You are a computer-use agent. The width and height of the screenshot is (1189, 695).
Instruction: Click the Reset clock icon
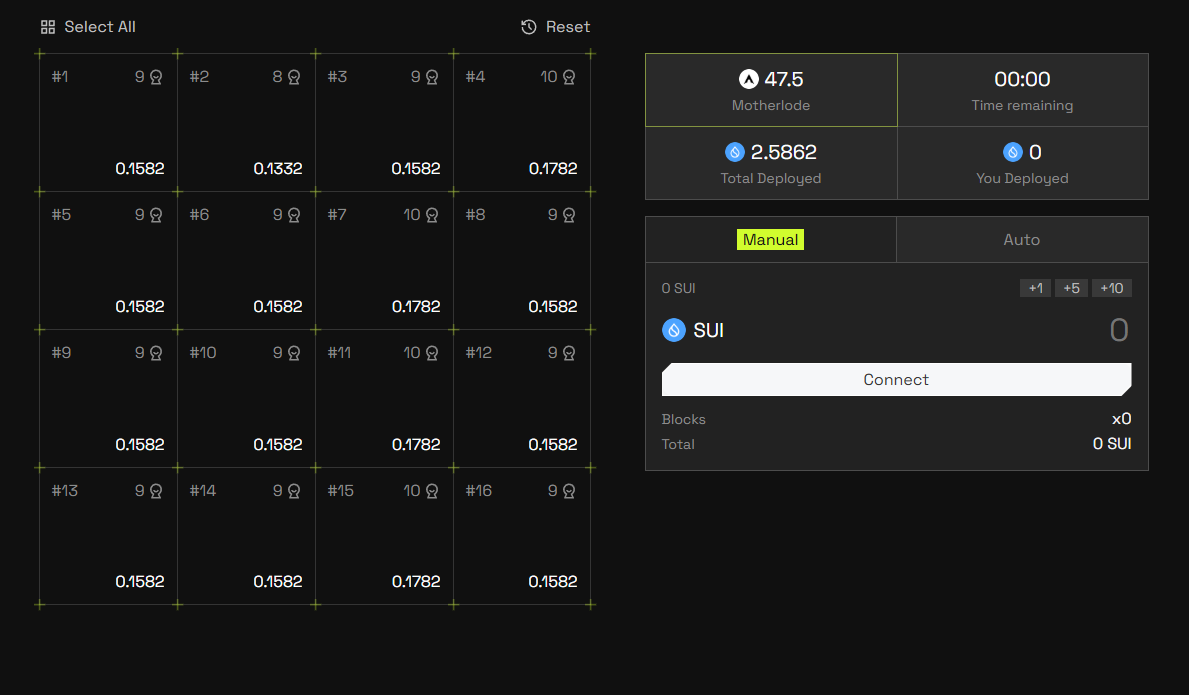(x=529, y=27)
